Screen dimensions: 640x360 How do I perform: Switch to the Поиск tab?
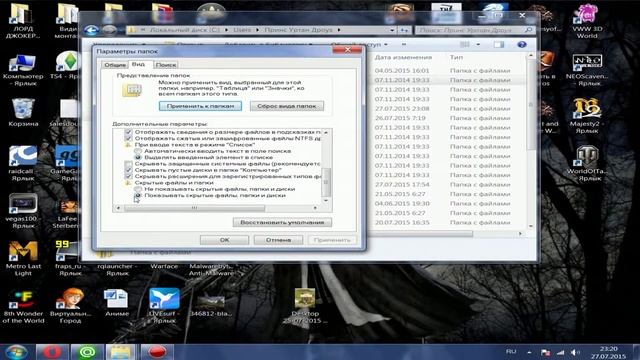pyautogui.click(x=166, y=65)
